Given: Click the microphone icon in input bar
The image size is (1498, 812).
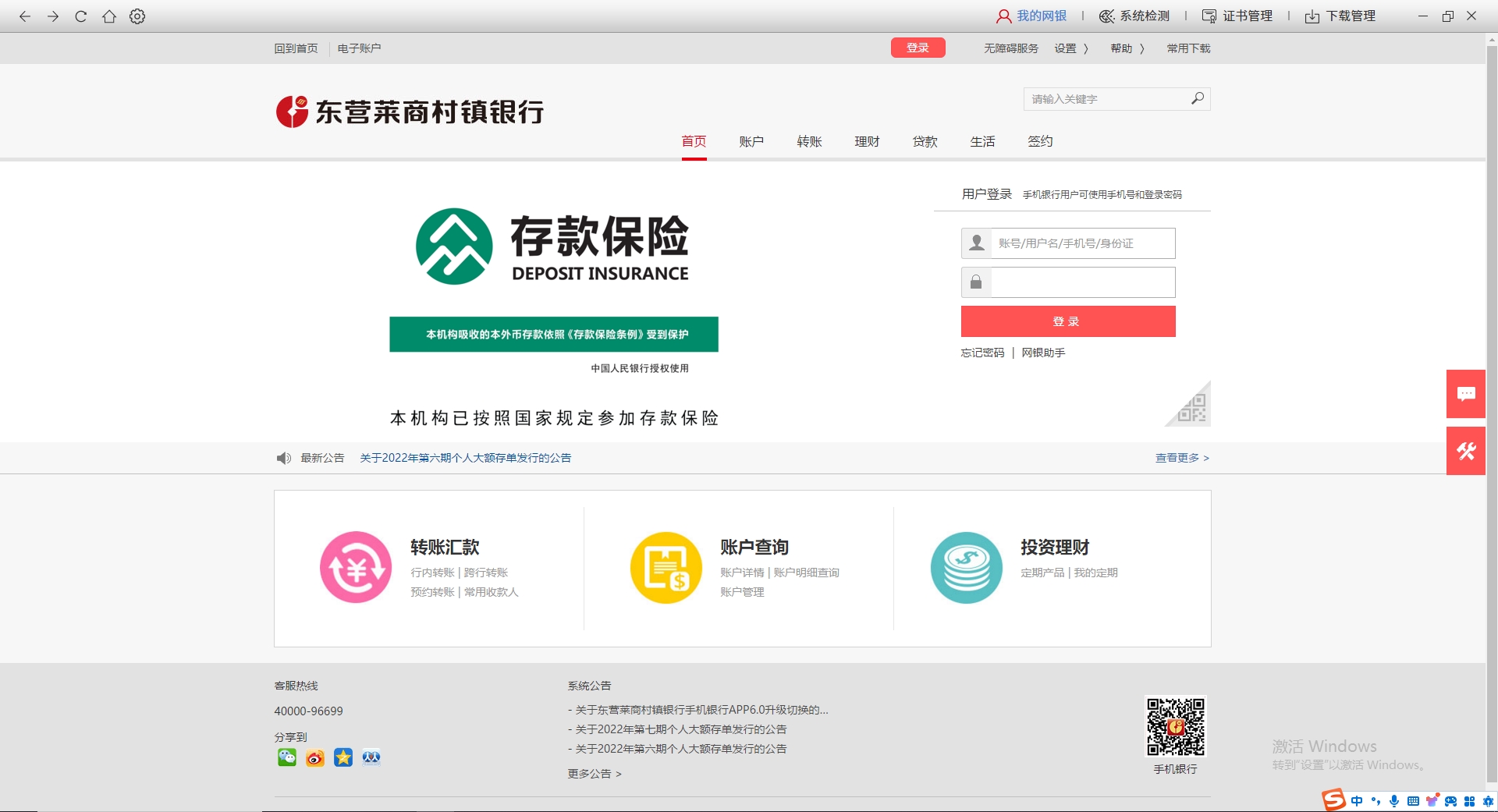Looking at the screenshot, I should pyautogui.click(x=1394, y=801).
